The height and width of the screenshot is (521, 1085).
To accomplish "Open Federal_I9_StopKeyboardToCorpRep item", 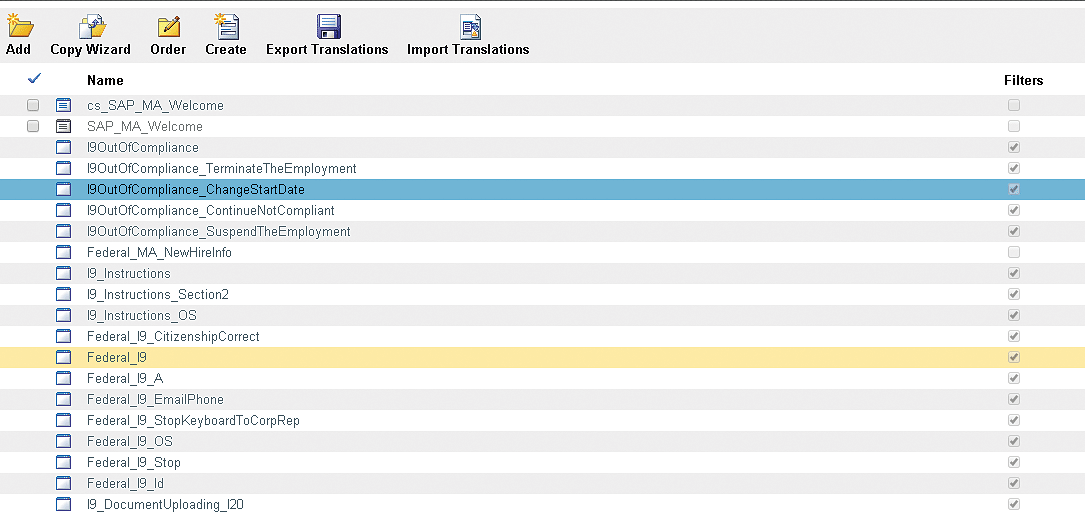I will tap(193, 421).
